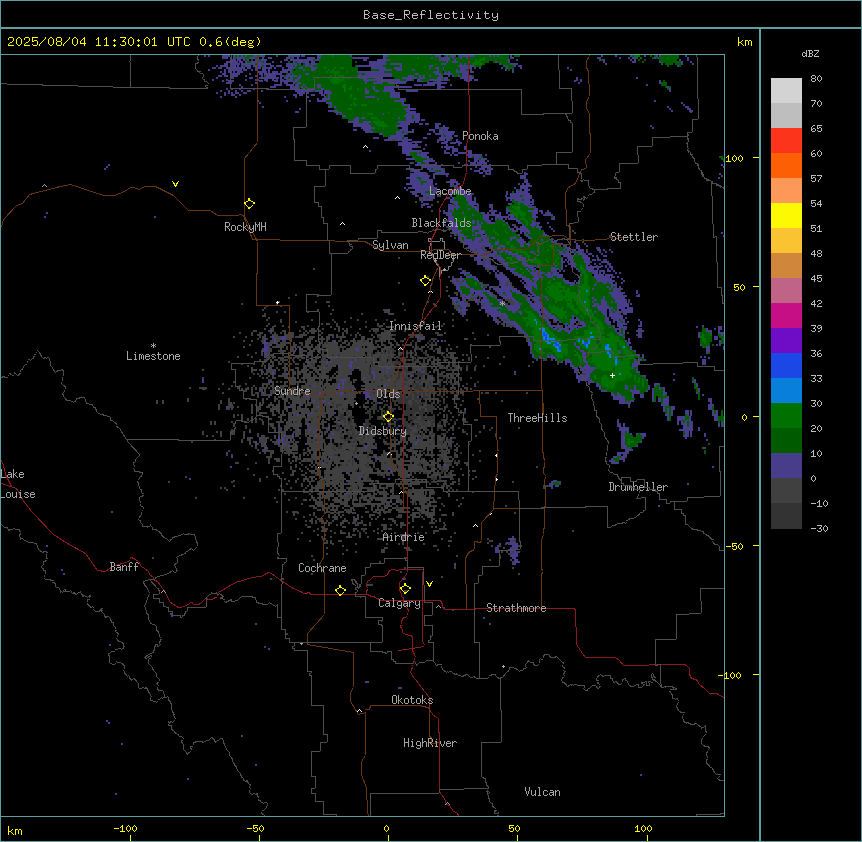
Task: Click the km unit label at top right
Action: [744, 42]
